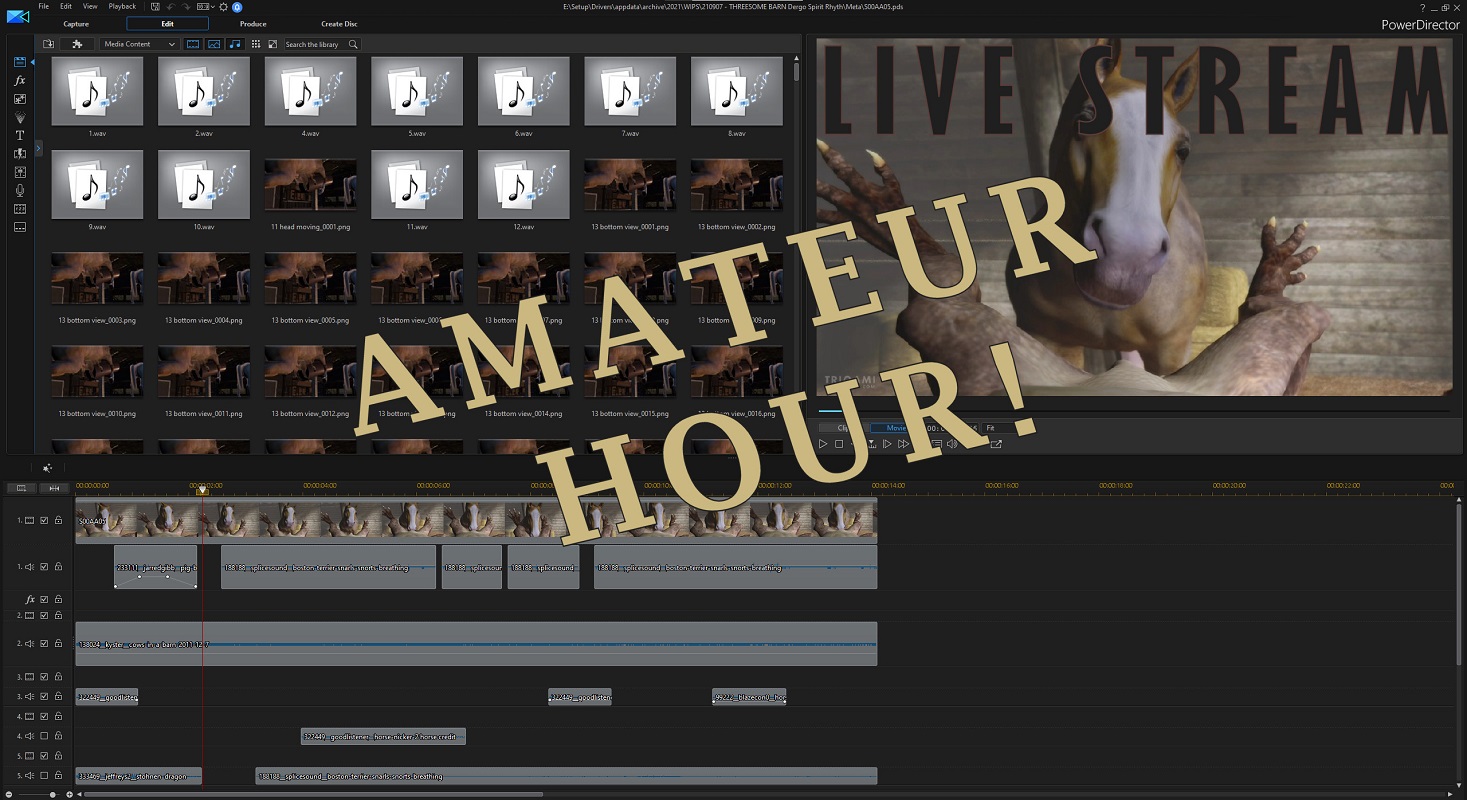1467x800 pixels.
Task: Save the project with the floppy disk icon
Action: point(156,7)
